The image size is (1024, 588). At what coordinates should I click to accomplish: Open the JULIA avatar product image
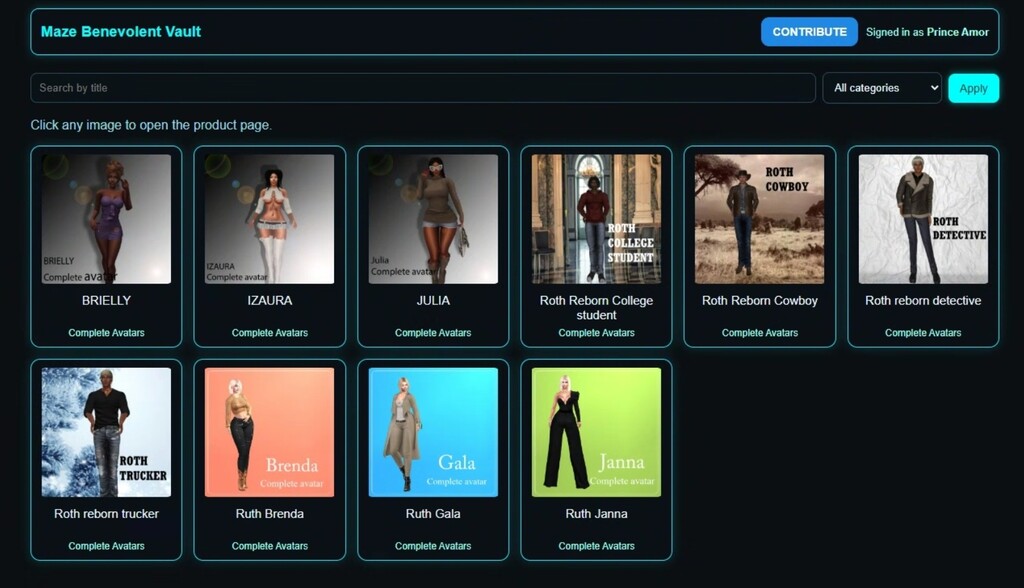[433, 219]
